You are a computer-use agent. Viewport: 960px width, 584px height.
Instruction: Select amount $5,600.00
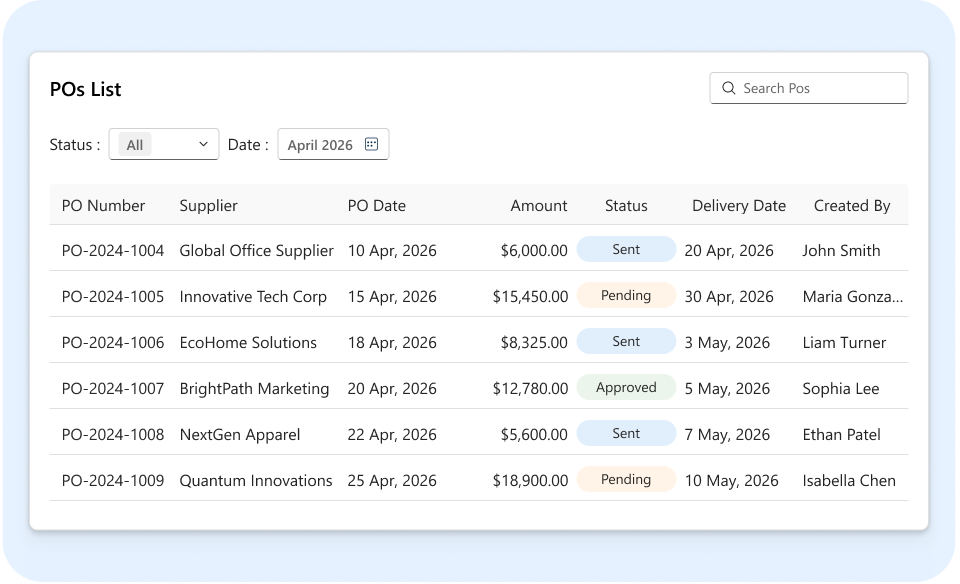pyautogui.click(x=534, y=434)
